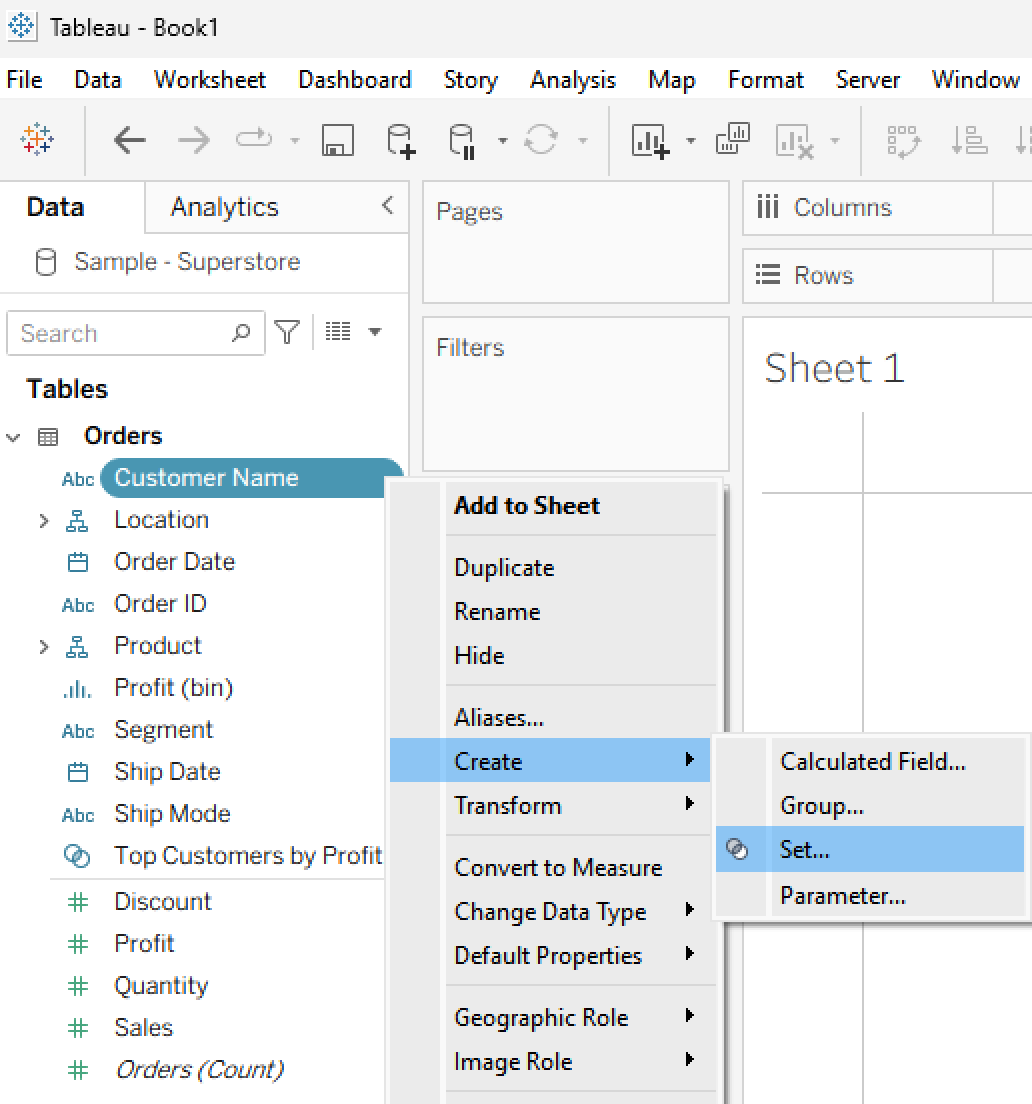The image size is (1032, 1104).
Task: Click the Replay animation icon in toolbar
Action: pos(253,138)
